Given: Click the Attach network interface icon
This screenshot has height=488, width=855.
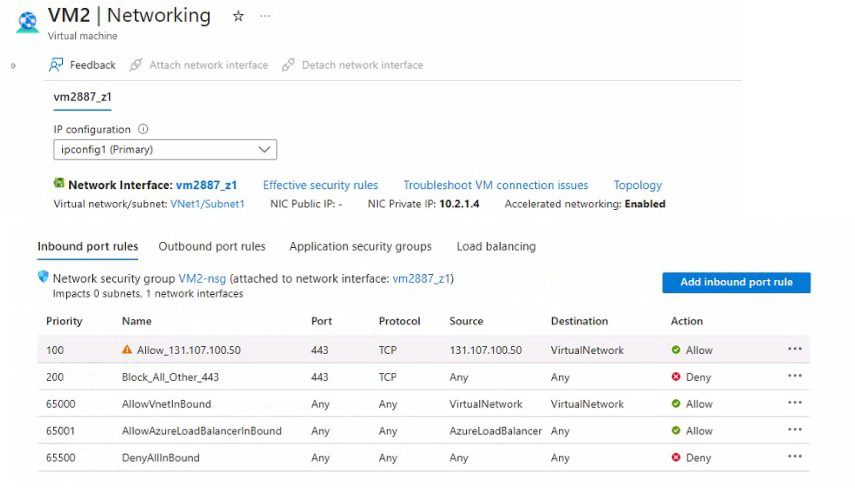Looking at the screenshot, I should [x=136, y=65].
